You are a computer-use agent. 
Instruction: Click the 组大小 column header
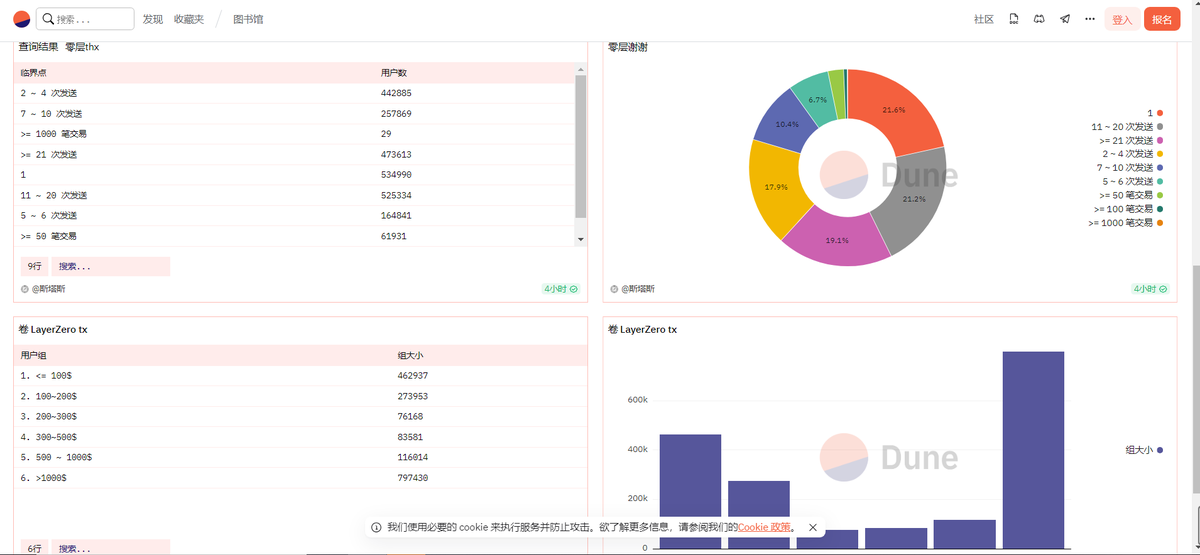point(411,355)
